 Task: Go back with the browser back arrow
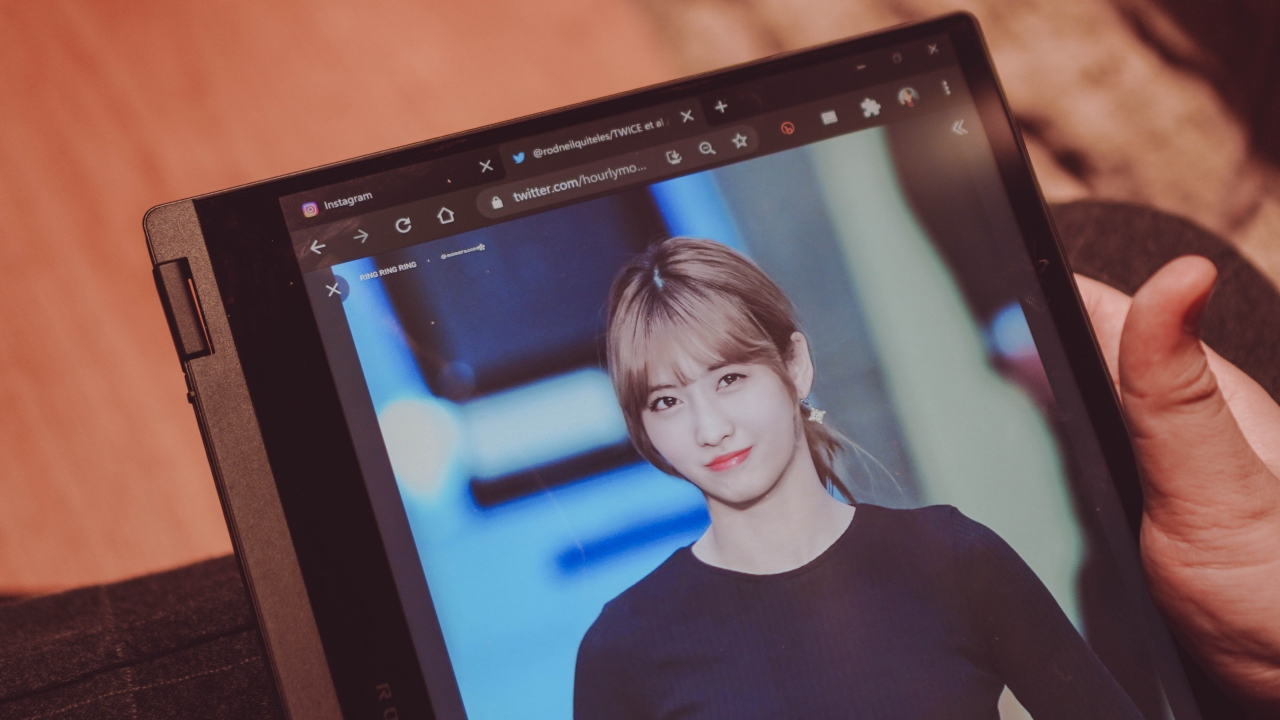[318, 246]
